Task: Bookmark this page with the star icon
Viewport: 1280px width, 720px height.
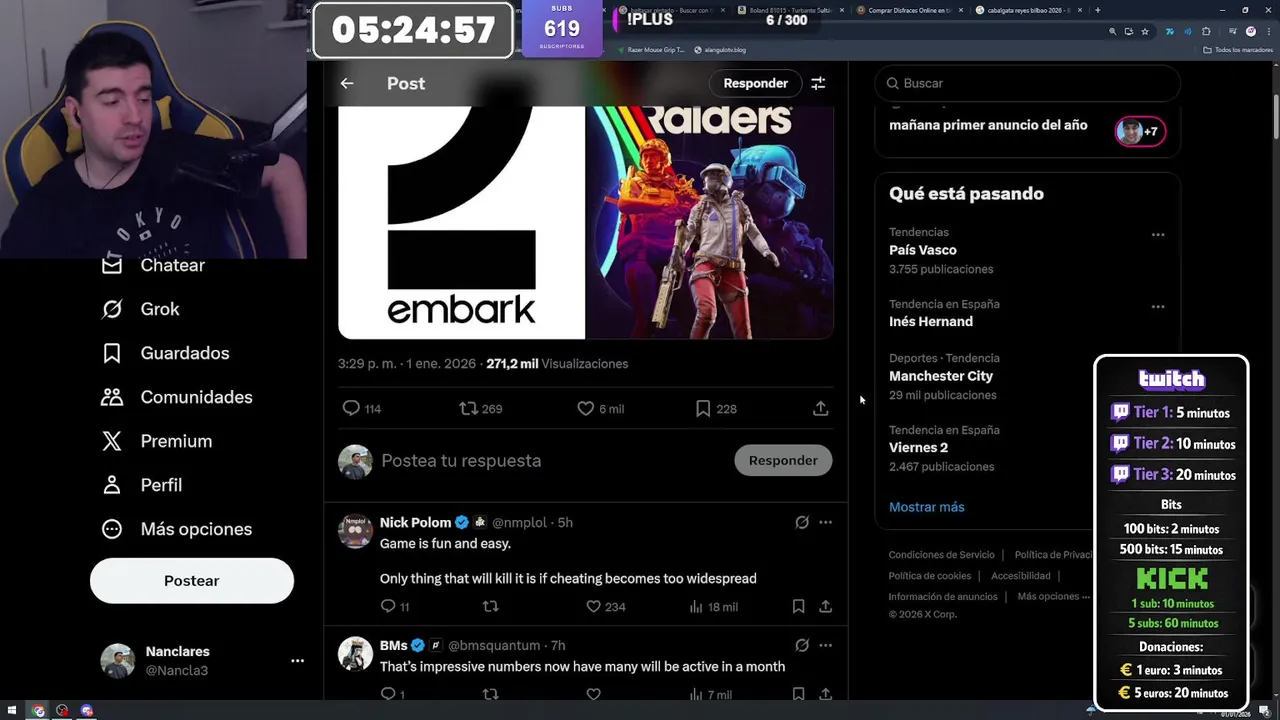Action: [x=1145, y=31]
